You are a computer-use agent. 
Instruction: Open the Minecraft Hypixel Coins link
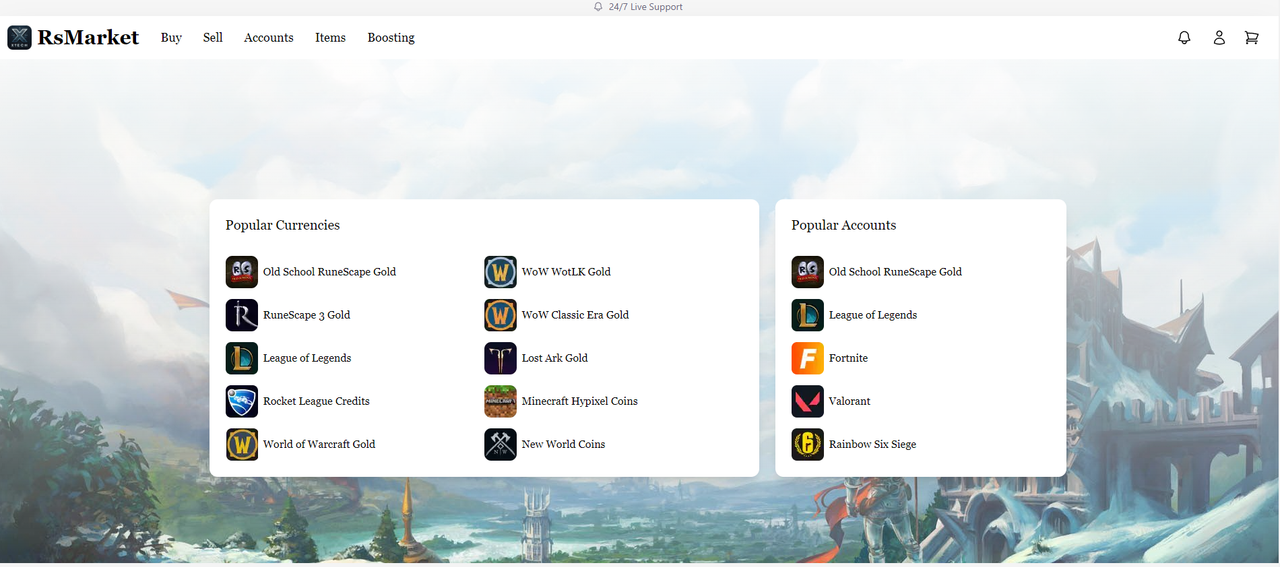[580, 401]
